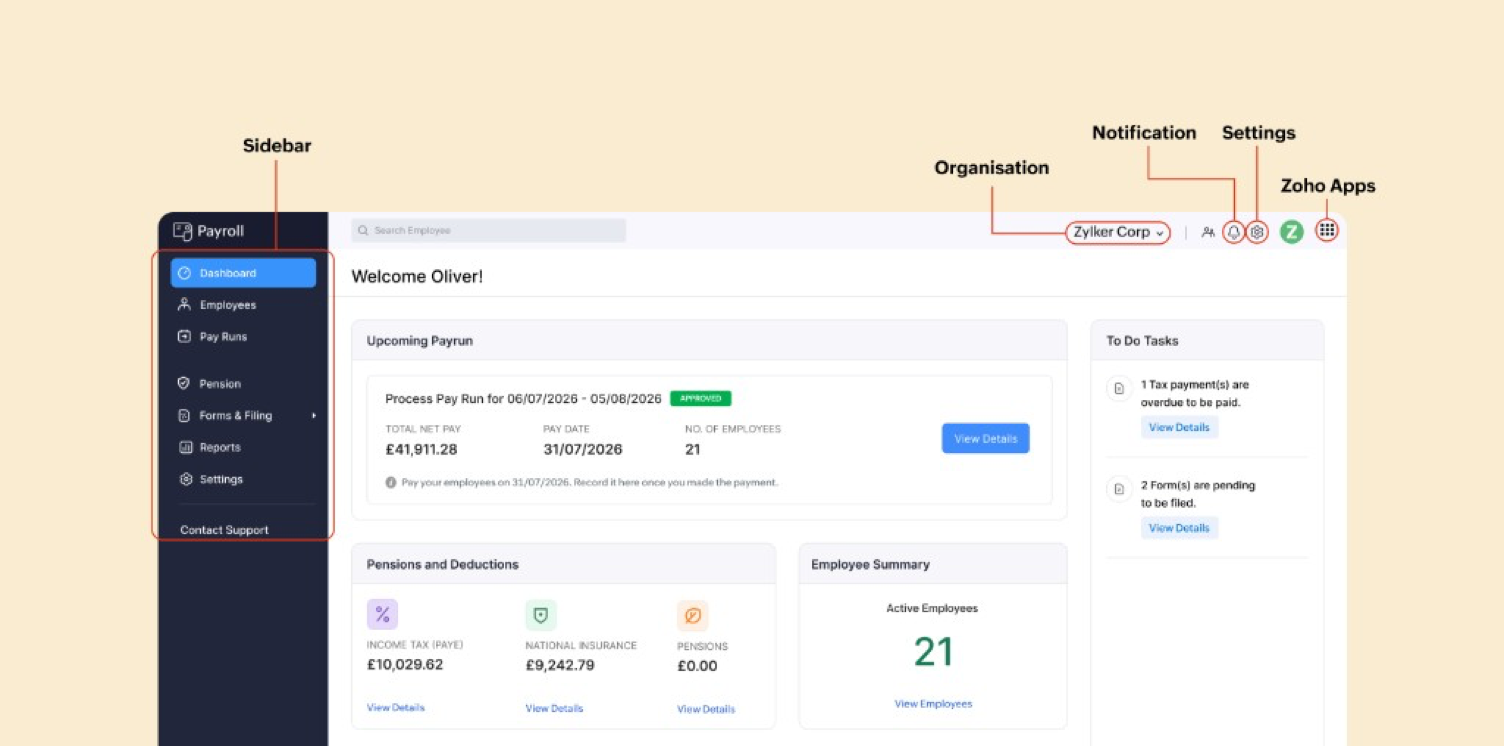
Task: Click the Settings gear icon in sidebar
Action: (x=185, y=479)
